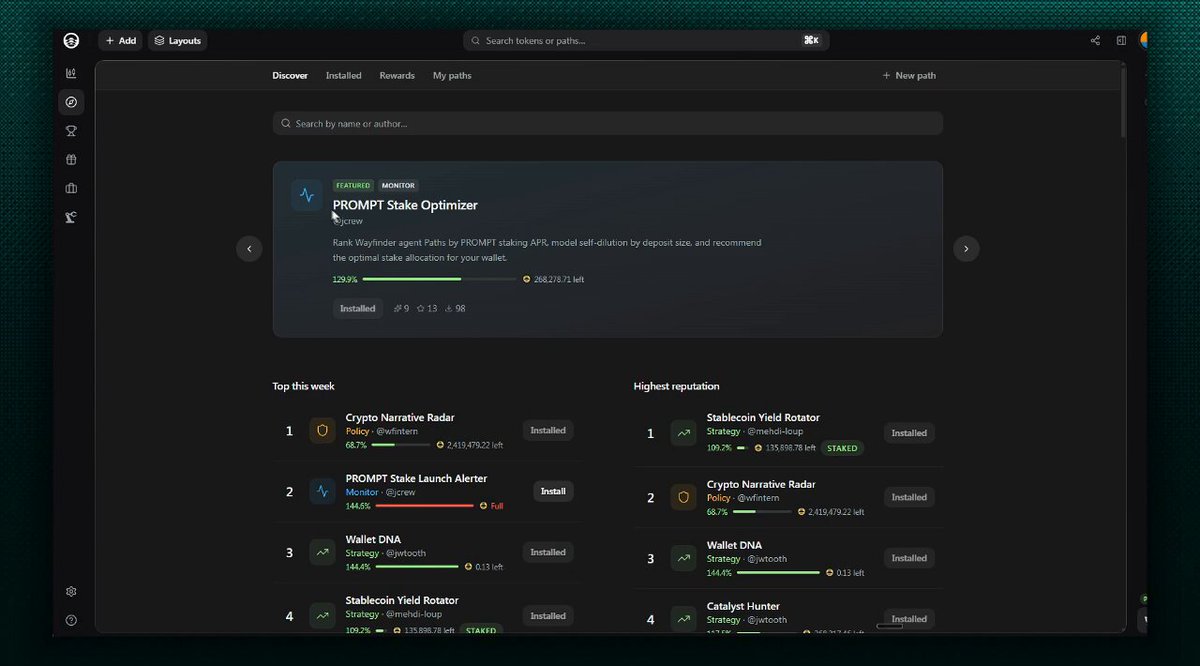Open @mehdi-loup author in Highest reputation list
Image resolution: width=1200 pixels, height=666 pixels.
coord(775,432)
